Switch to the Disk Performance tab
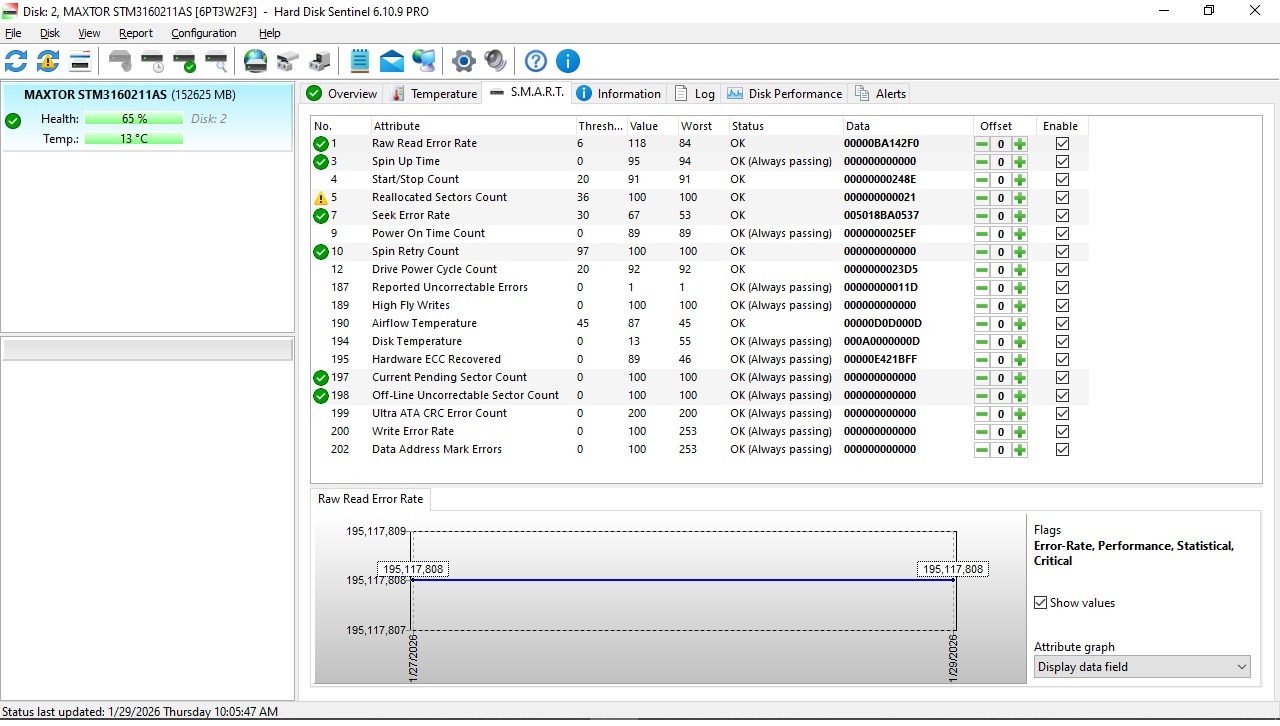 click(785, 94)
